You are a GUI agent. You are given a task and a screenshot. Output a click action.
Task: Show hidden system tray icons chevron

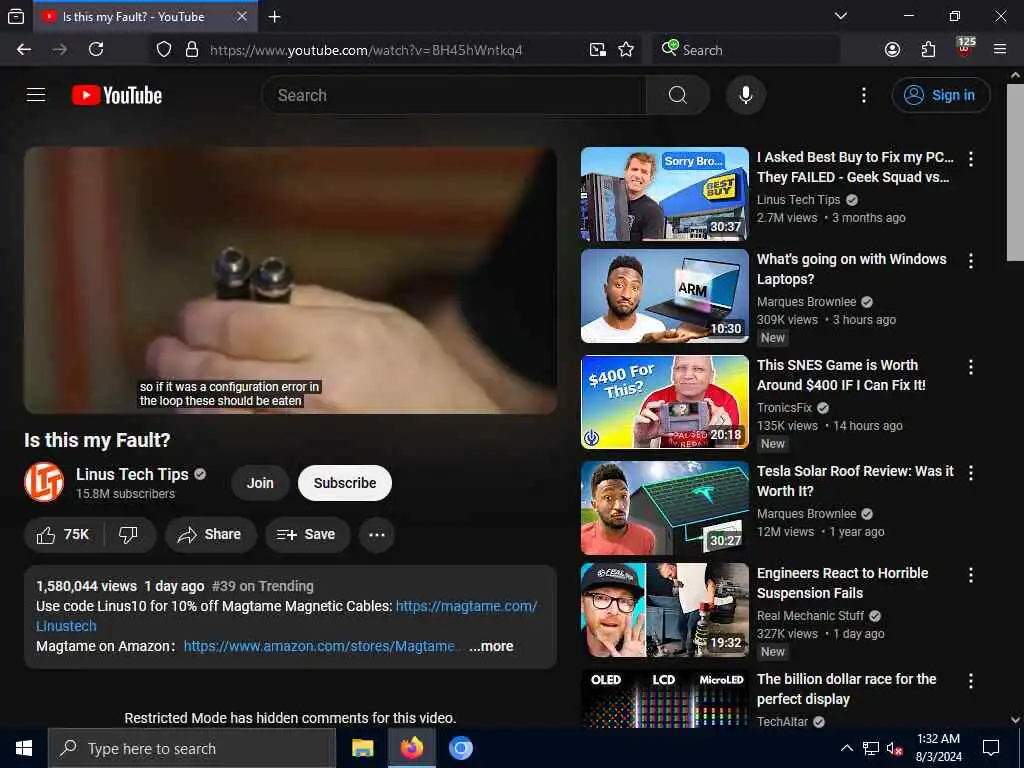pyautogui.click(x=846, y=748)
